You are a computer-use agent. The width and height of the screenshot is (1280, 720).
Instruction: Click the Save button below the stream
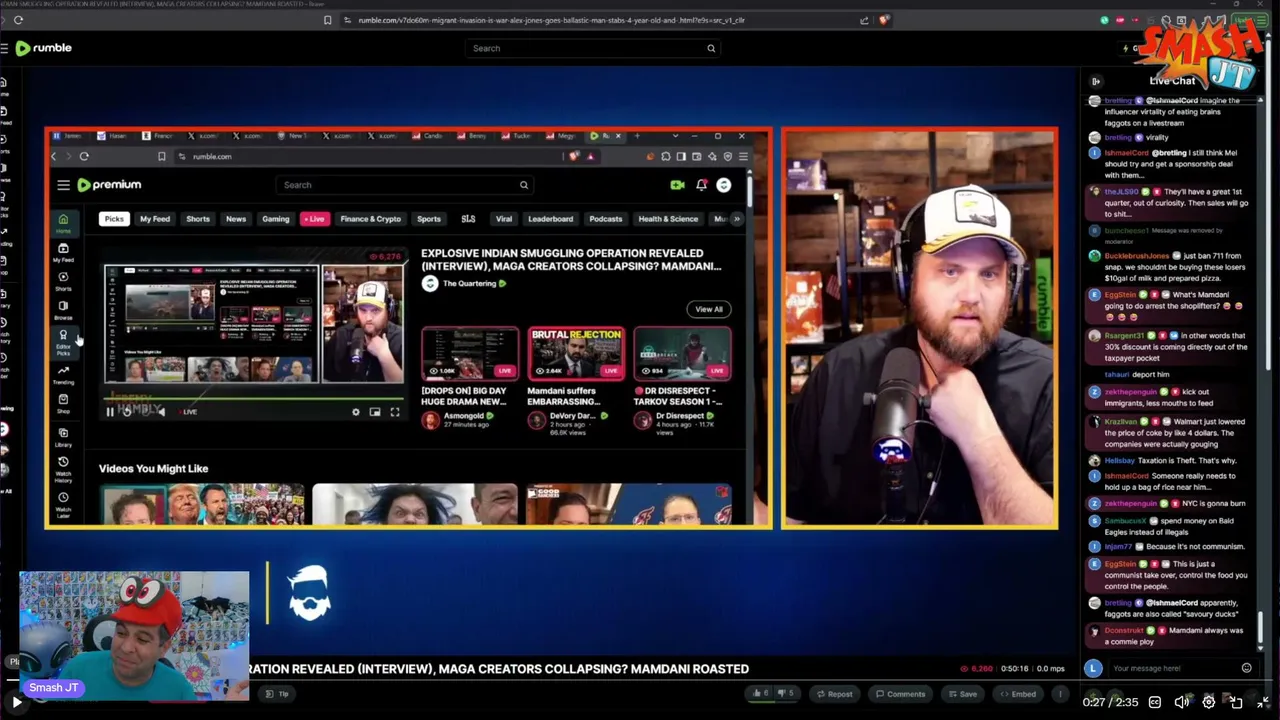(962, 694)
